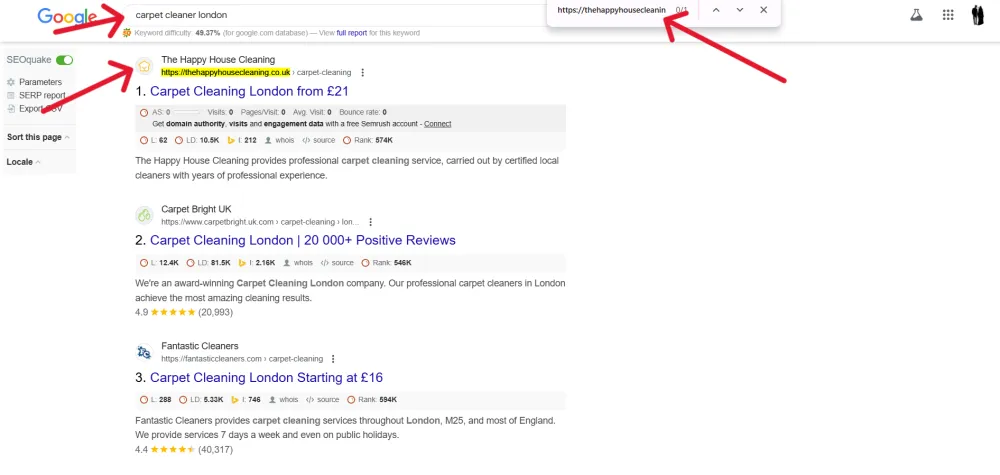This screenshot has width=1000, height=475.
Task: Expand the Locale section
Action: pos(24,162)
